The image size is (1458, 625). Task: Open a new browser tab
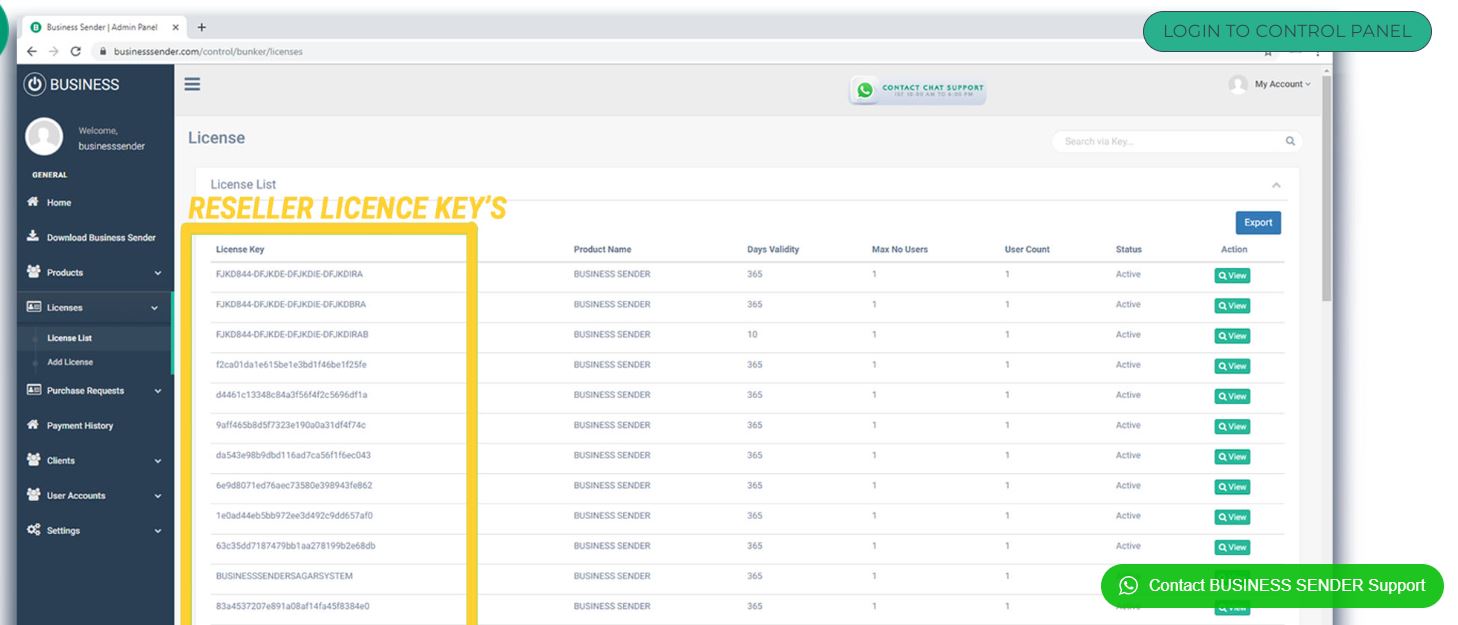202,27
